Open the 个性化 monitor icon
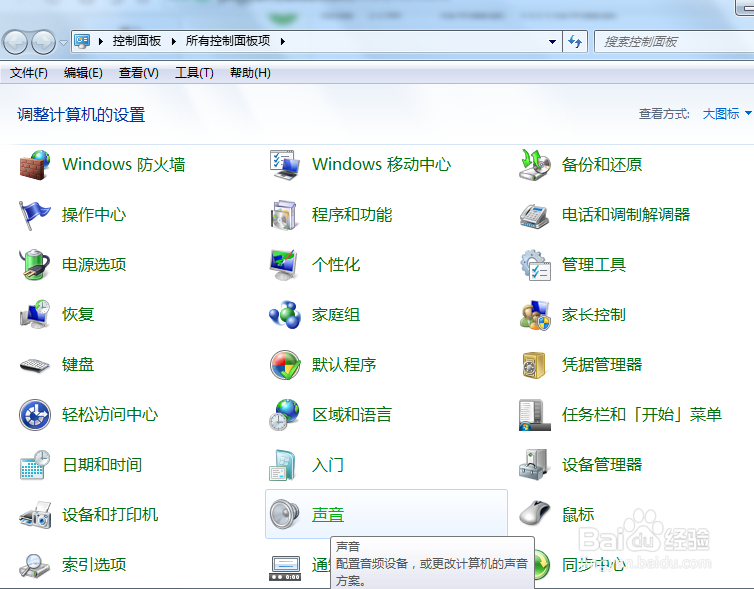This screenshot has height=589, width=754. [x=285, y=264]
